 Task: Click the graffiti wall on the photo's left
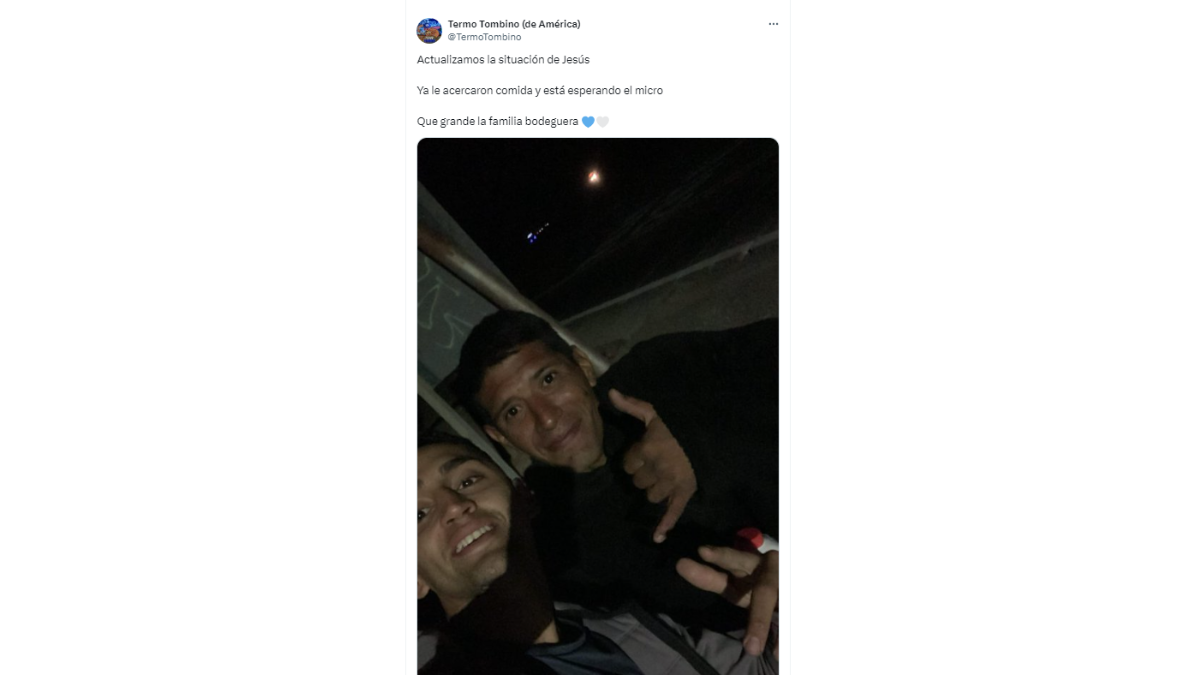(x=445, y=320)
